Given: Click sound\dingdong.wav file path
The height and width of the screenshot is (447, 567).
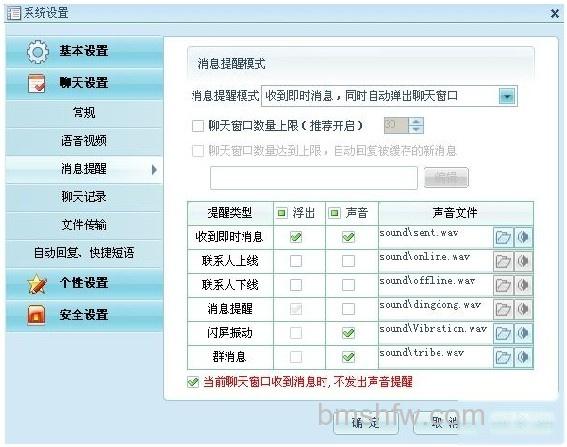Looking at the screenshot, I should click(x=430, y=305).
